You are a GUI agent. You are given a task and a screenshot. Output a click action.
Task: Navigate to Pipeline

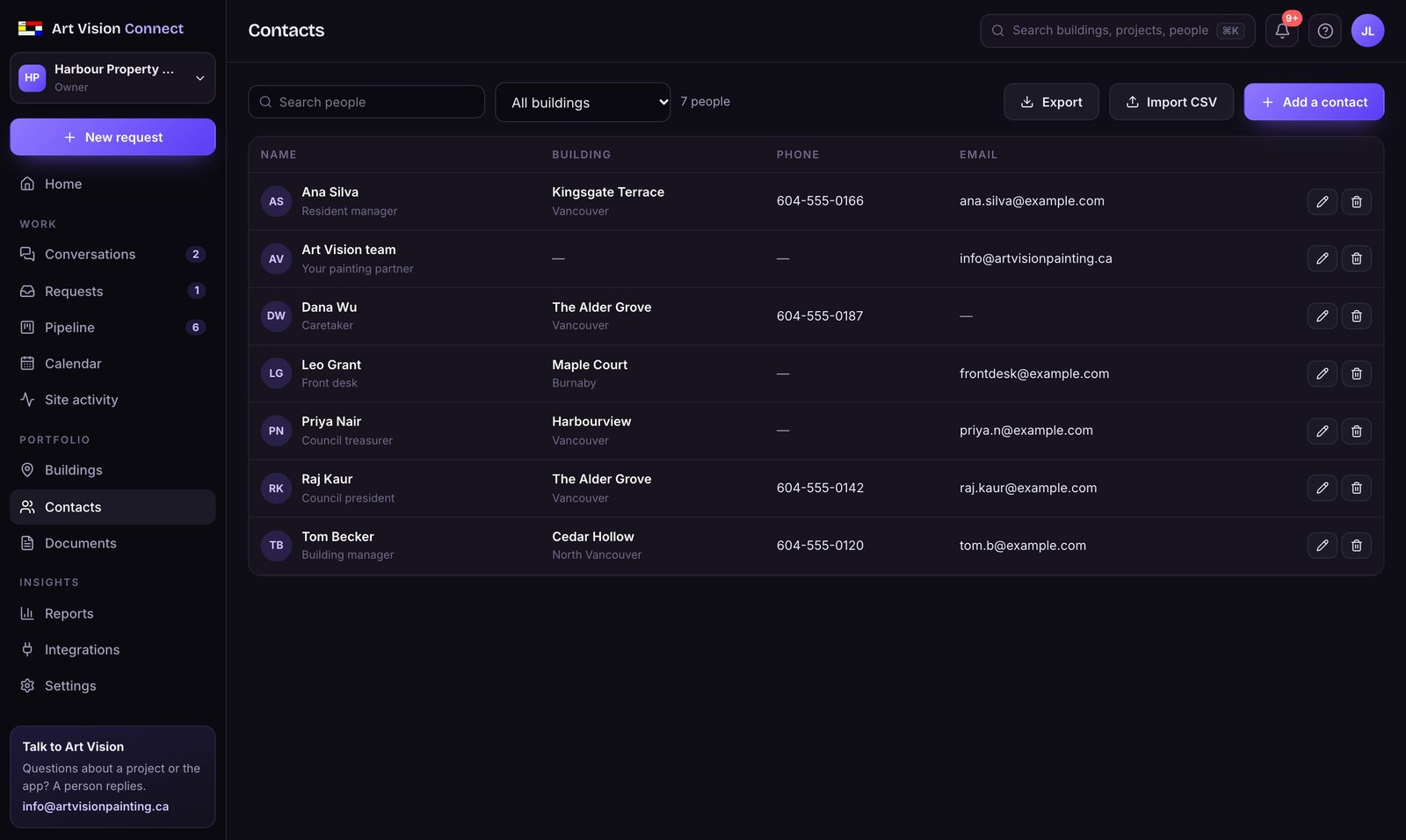112,327
